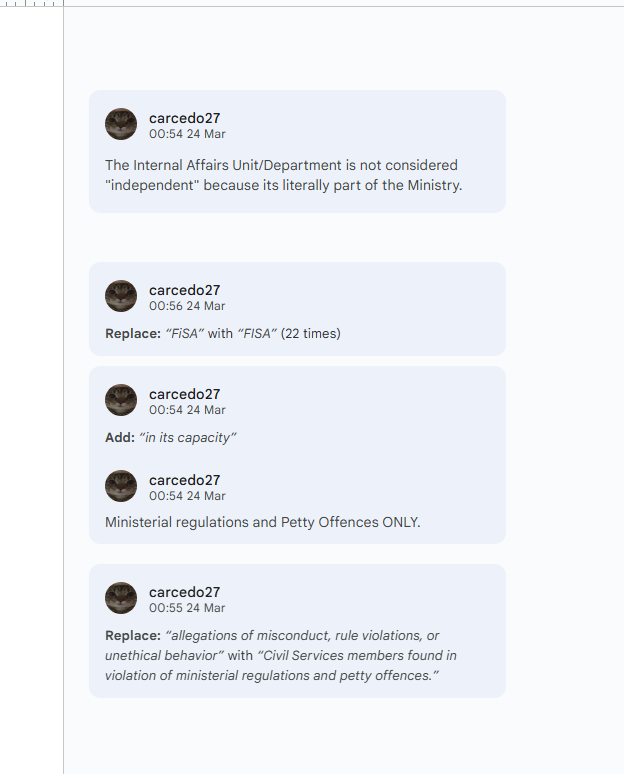Click the '(22 times)' text

coord(311,334)
